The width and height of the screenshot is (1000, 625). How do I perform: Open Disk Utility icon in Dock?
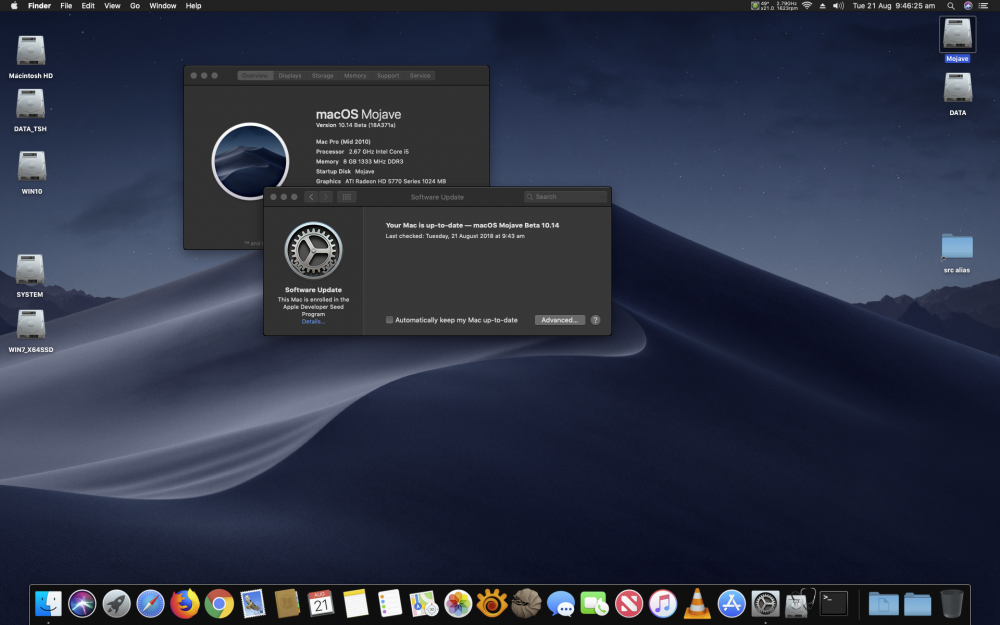click(x=800, y=603)
